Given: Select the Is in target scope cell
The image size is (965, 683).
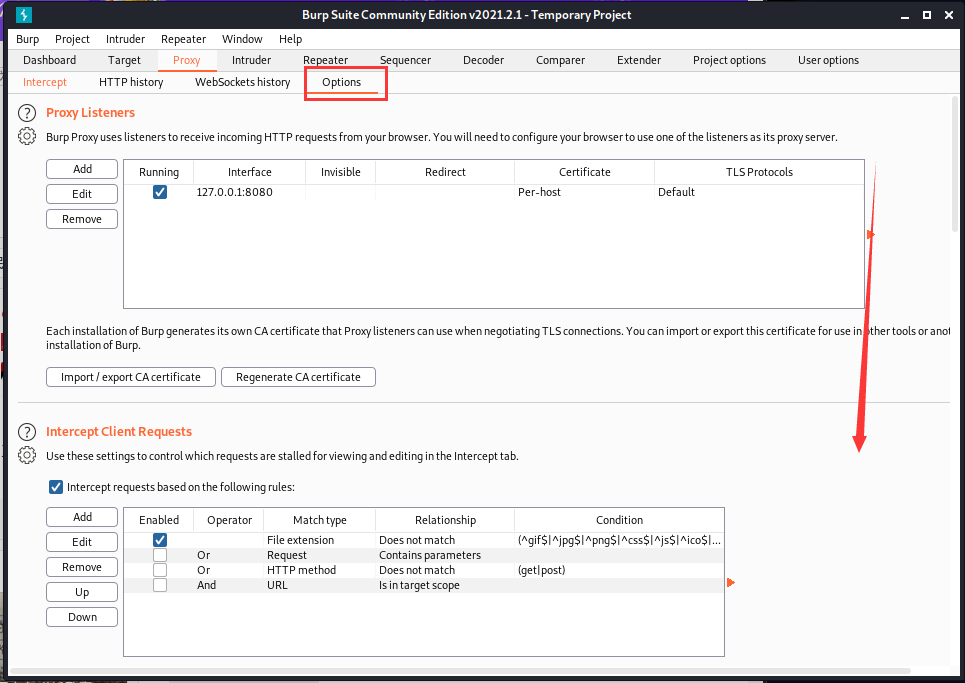Looking at the screenshot, I should pyautogui.click(x=445, y=585).
